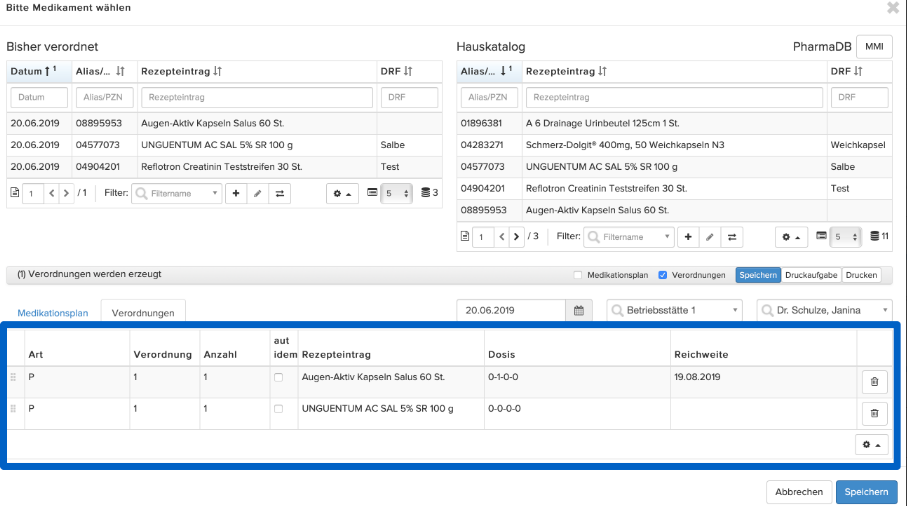Select 08895953 row in Hauskatalog
This screenshot has width=907, height=506.
click(x=674, y=210)
